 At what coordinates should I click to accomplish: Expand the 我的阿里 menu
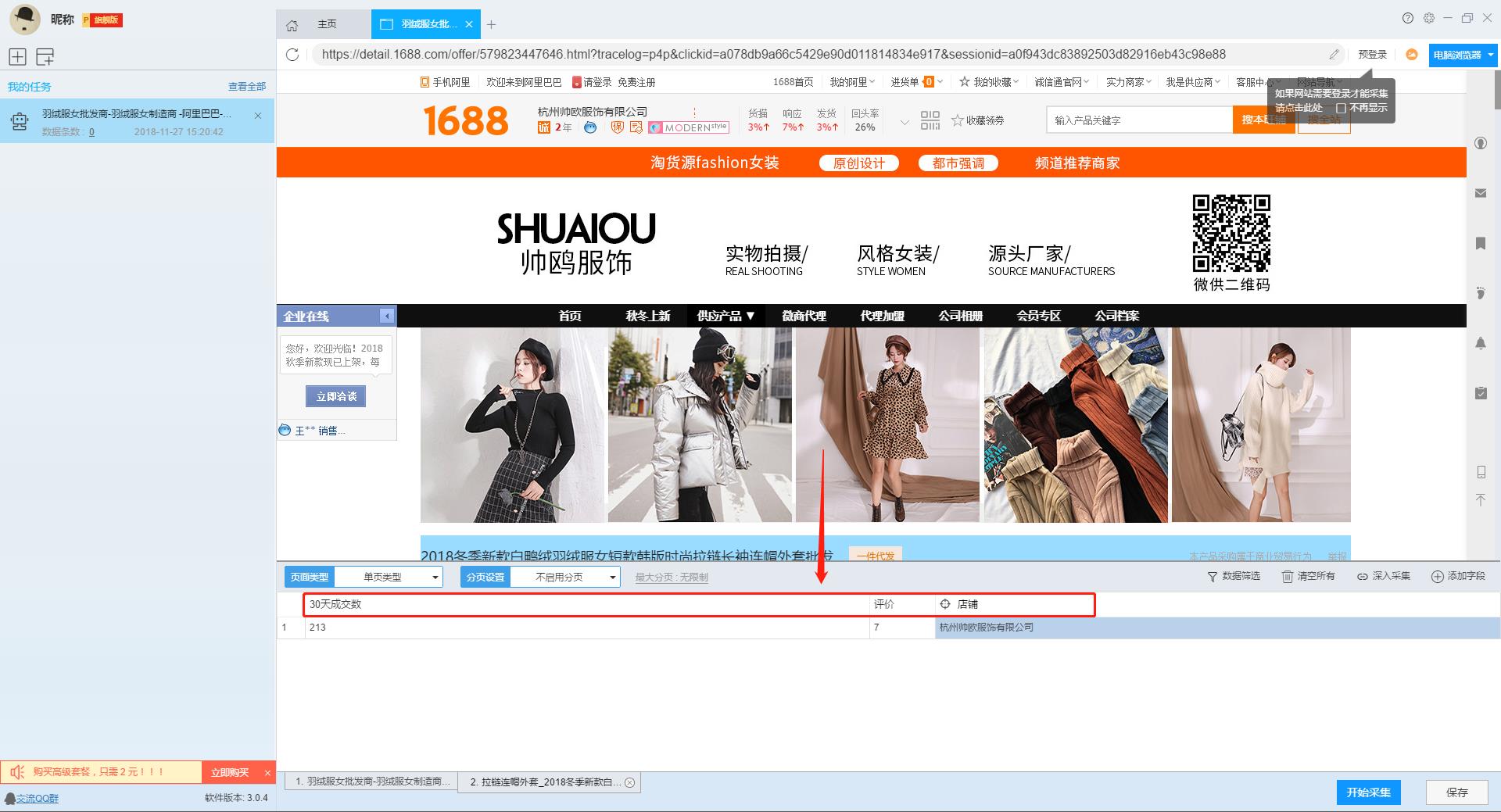[x=852, y=82]
